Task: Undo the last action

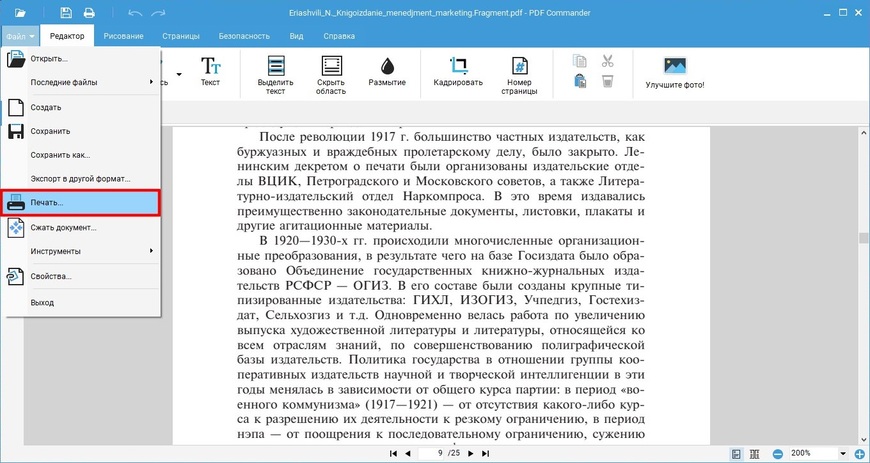Action: point(135,12)
